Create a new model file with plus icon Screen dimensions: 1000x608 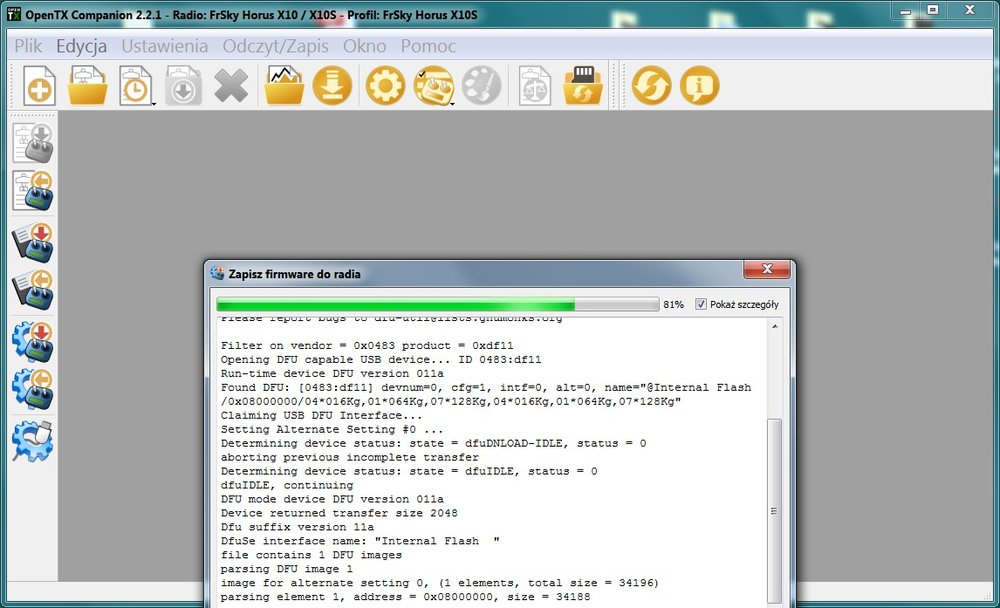(40, 85)
